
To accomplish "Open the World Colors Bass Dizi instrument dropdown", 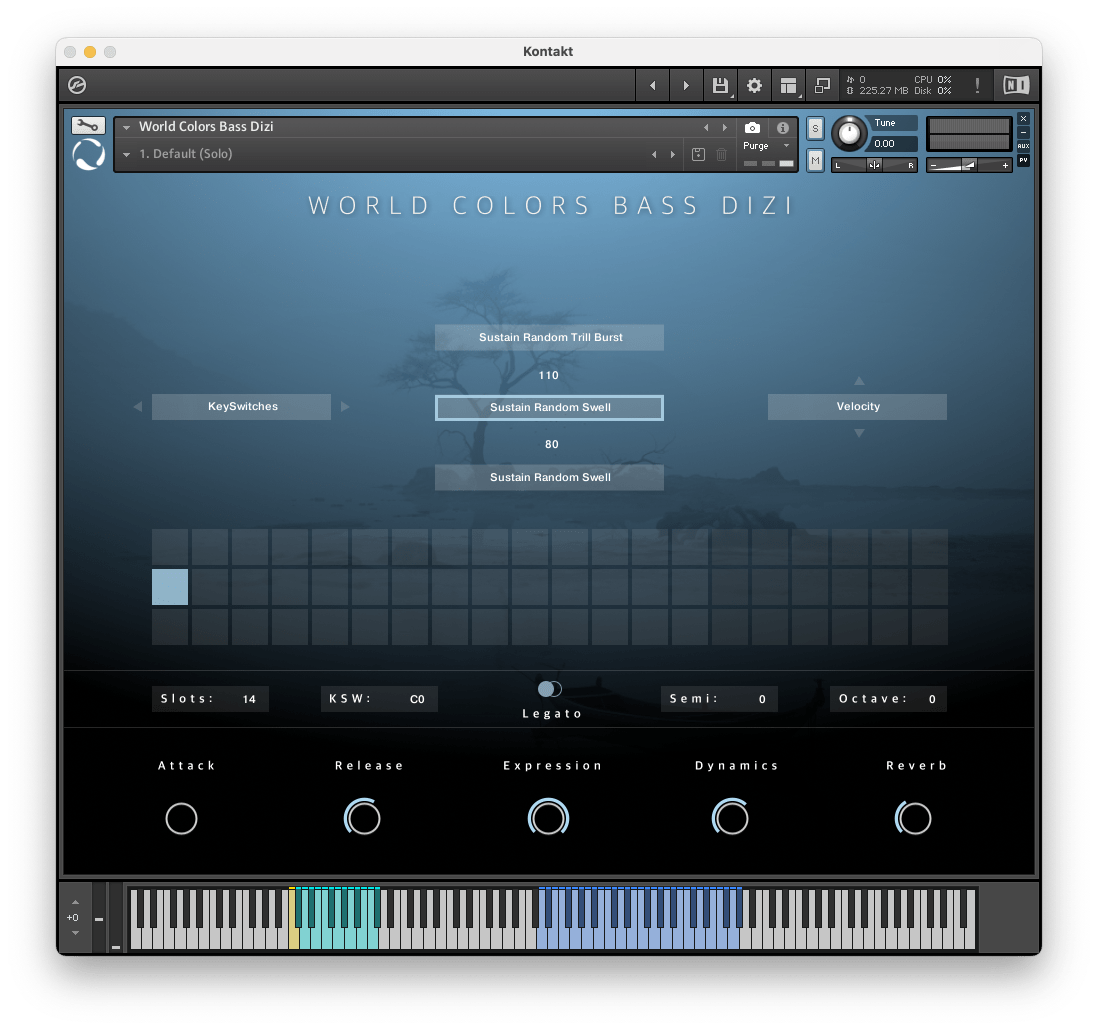I will click(127, 127).
